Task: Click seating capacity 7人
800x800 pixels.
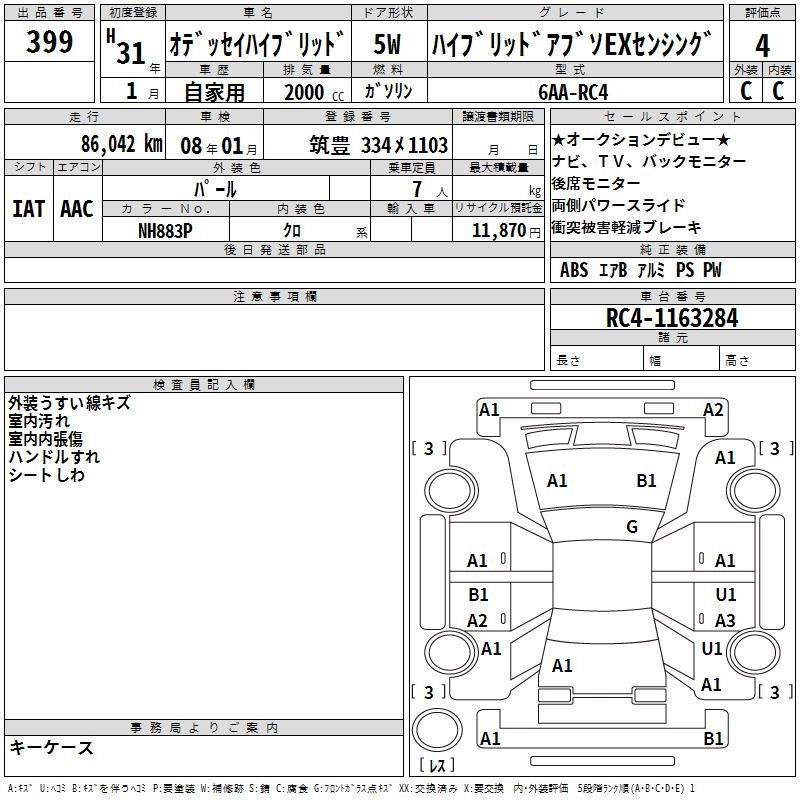Action: [x=430, y=190]
